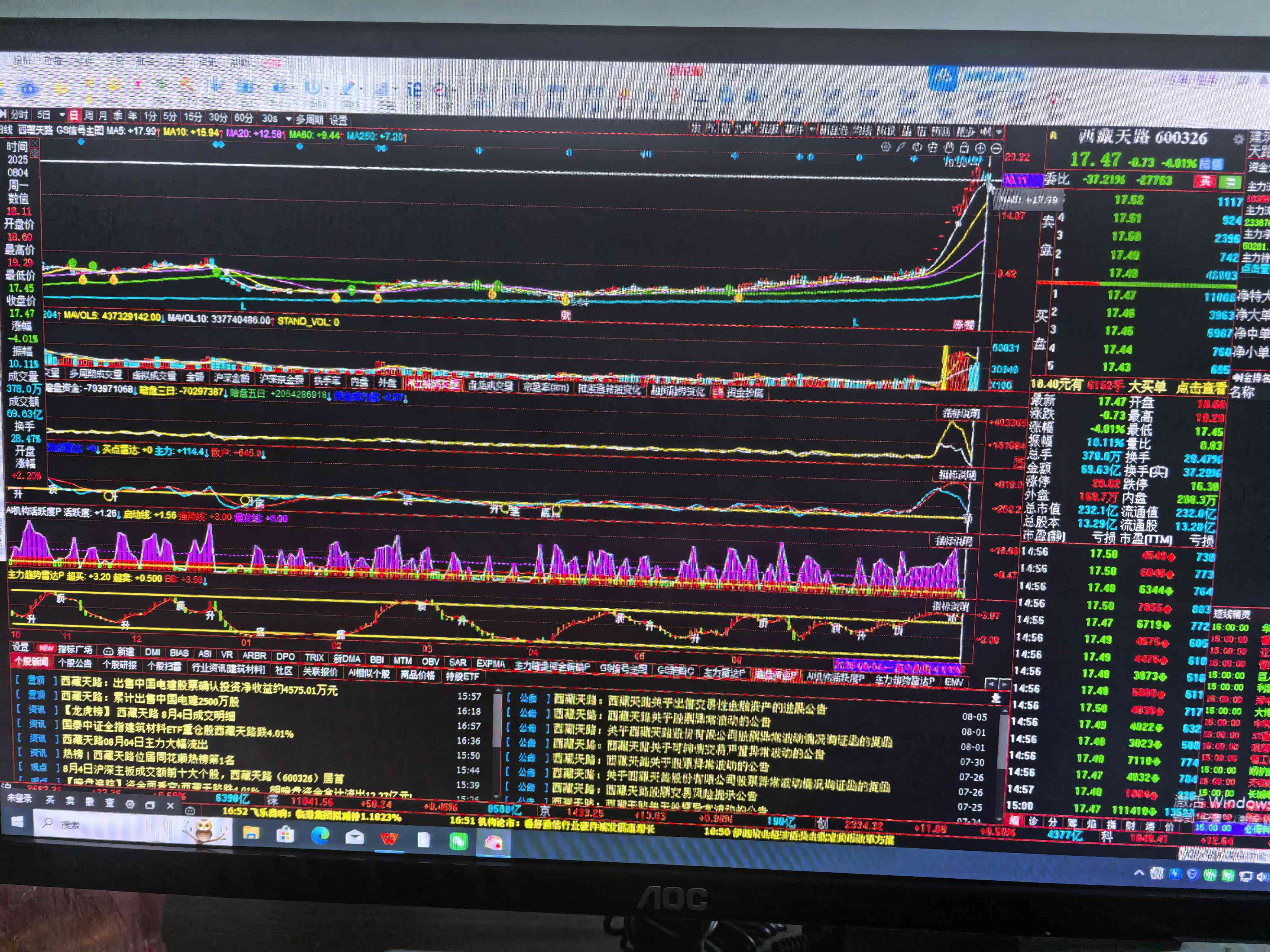Click the red 买 buy button

1205,181
